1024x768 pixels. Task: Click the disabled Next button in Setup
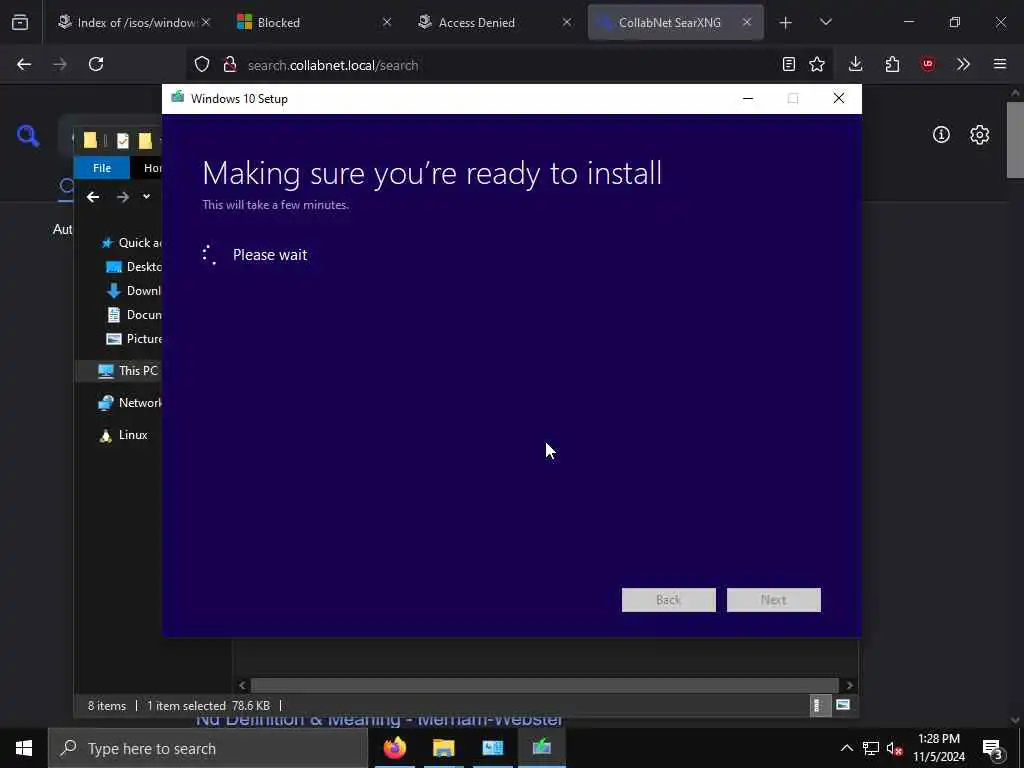tap(774, 600)
